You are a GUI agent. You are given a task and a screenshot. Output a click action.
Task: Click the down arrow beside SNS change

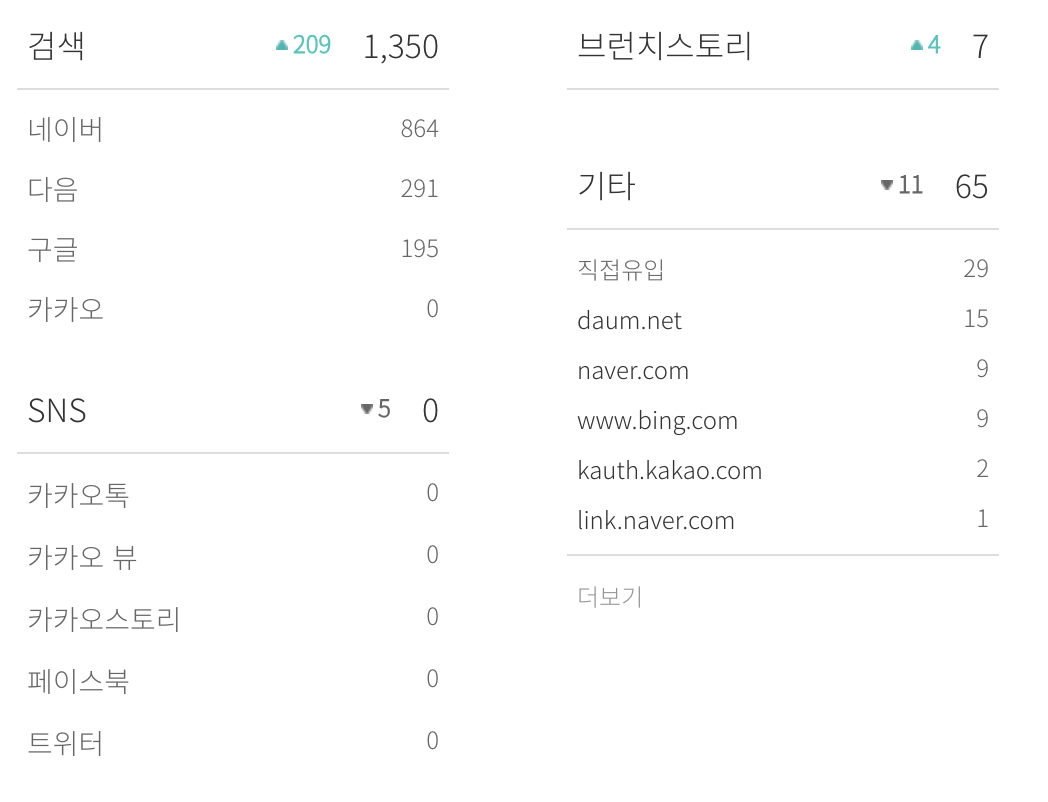[x=366, y=409]
